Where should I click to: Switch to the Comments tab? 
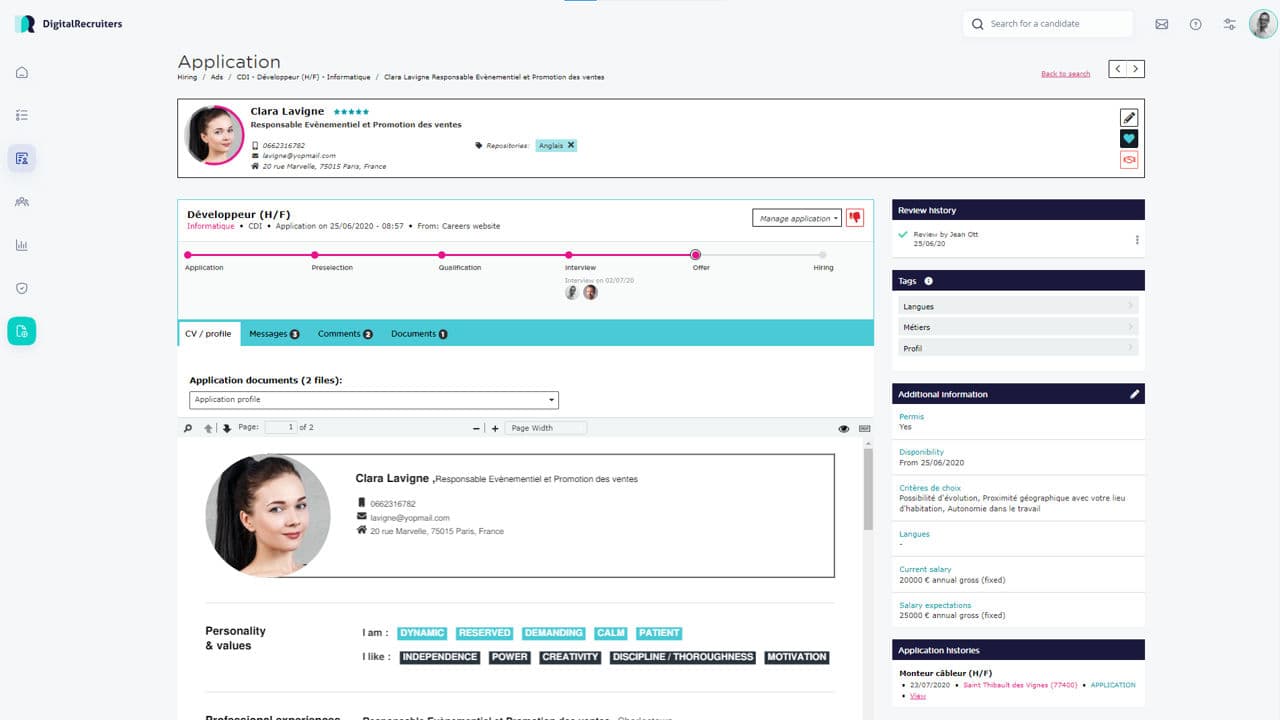[345, 334]
